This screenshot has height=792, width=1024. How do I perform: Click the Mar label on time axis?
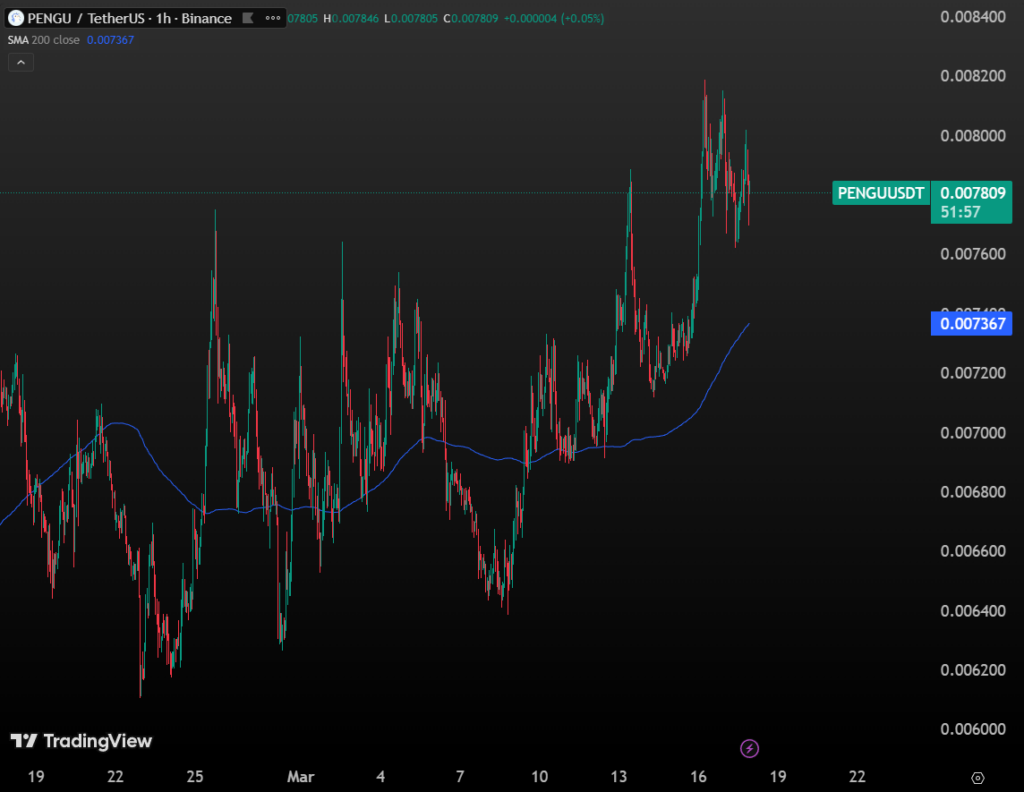click(x=301, y=776)
